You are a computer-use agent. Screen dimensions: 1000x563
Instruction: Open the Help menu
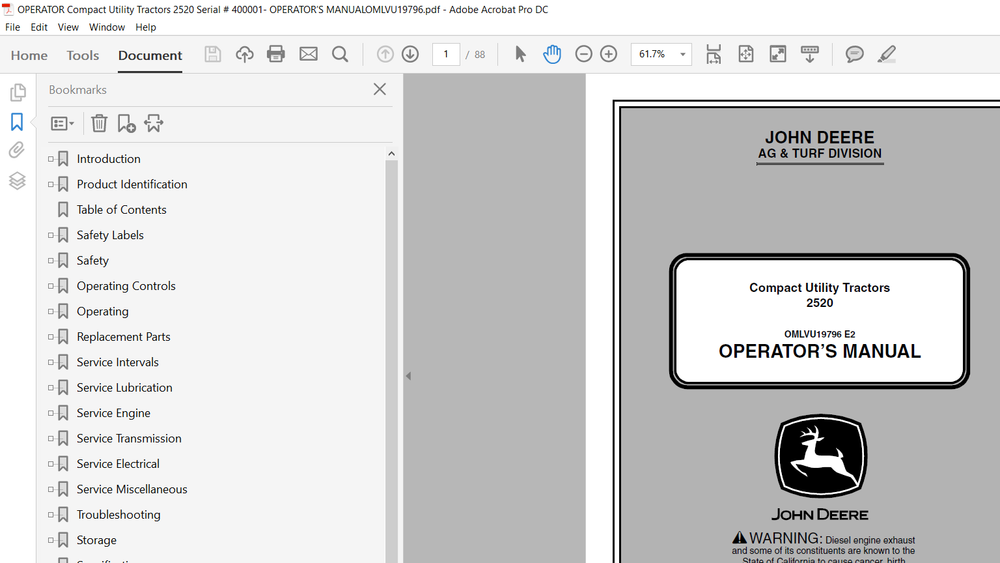(x=145, y=27)
